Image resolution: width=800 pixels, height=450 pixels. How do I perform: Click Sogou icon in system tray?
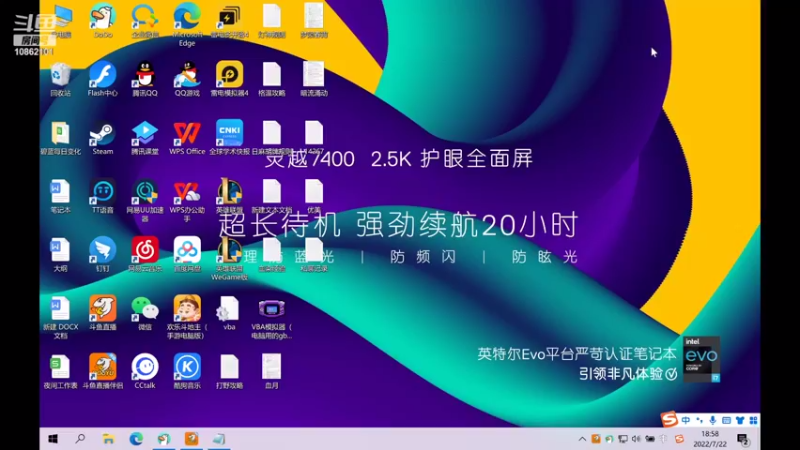click(679, 439)
